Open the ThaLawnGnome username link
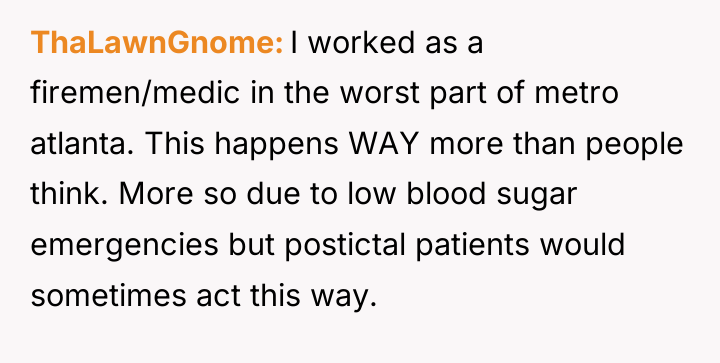Screen dimensions: 720x363 (x=157, y=43)
